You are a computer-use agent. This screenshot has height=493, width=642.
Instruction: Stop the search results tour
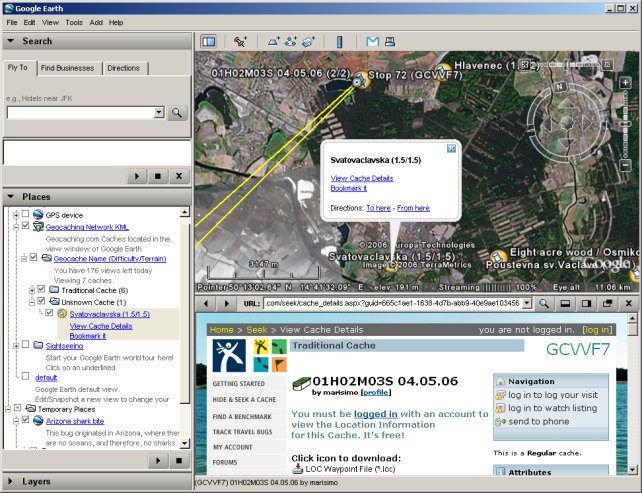(x=158, y=176)
